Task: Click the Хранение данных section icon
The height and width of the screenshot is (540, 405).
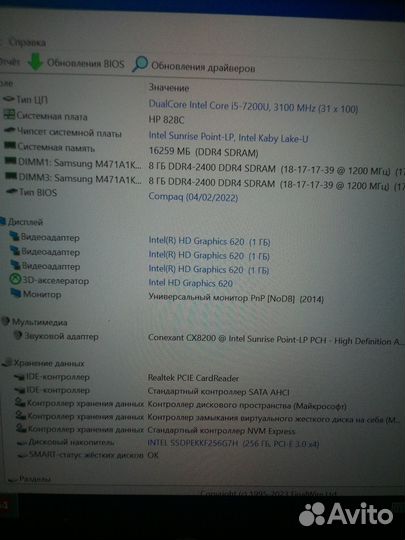Action: (x=7, y=362)
